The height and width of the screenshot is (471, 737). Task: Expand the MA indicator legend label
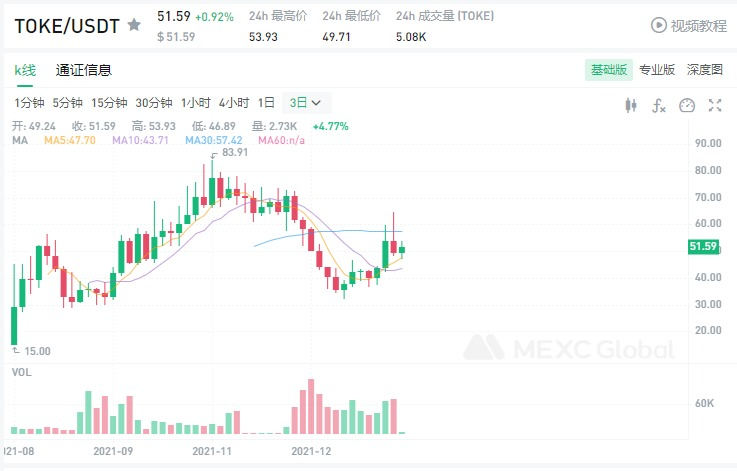click(19, 141)
